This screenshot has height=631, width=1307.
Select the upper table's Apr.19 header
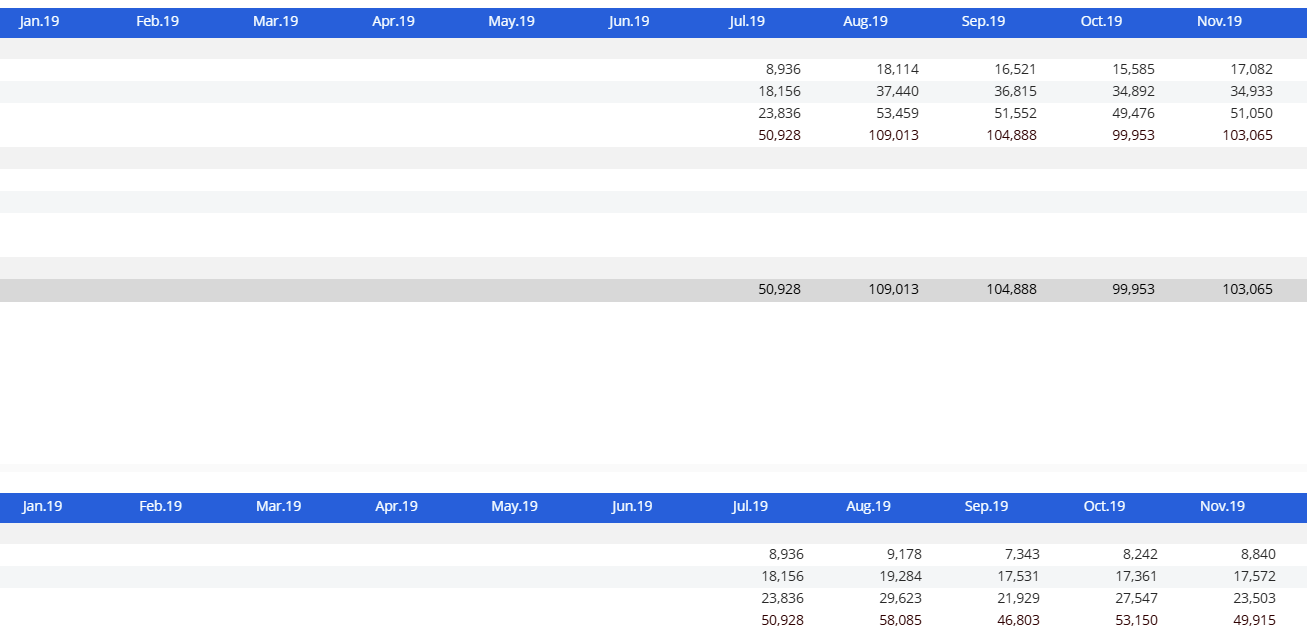coord(393,21)
